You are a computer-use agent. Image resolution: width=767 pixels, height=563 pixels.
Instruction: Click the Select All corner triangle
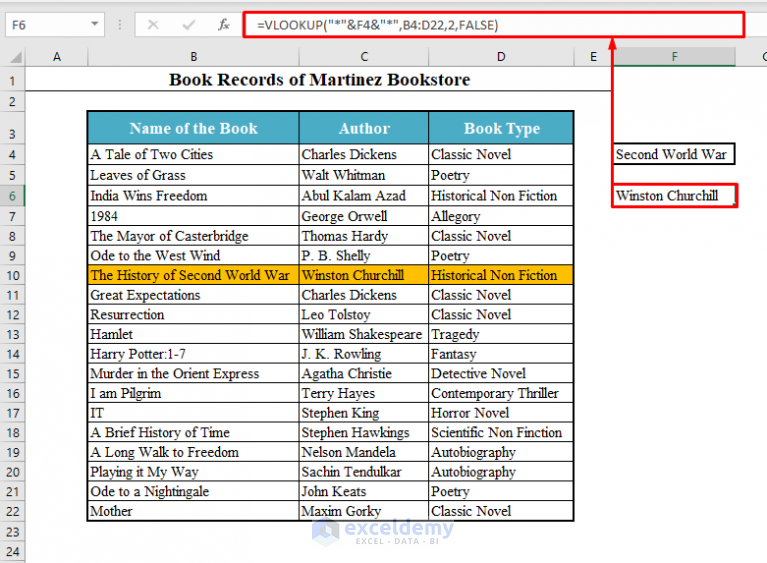pos(14,57)
